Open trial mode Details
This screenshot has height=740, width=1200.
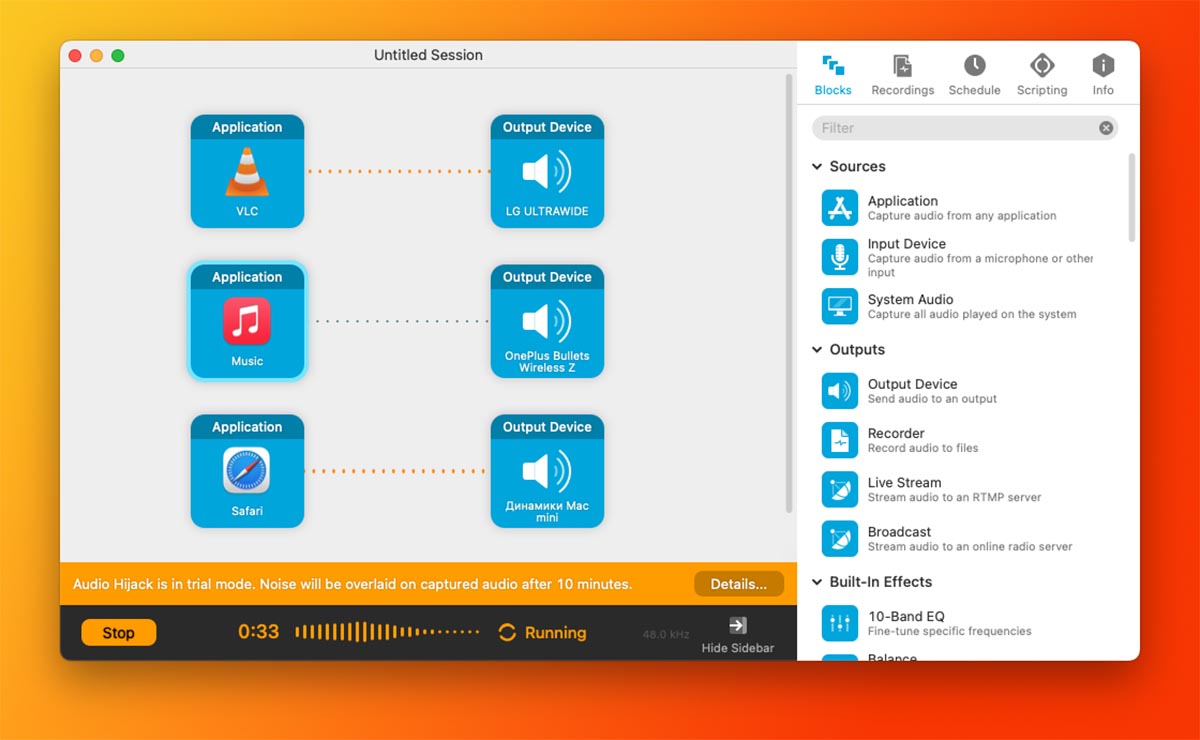(739, 584)
